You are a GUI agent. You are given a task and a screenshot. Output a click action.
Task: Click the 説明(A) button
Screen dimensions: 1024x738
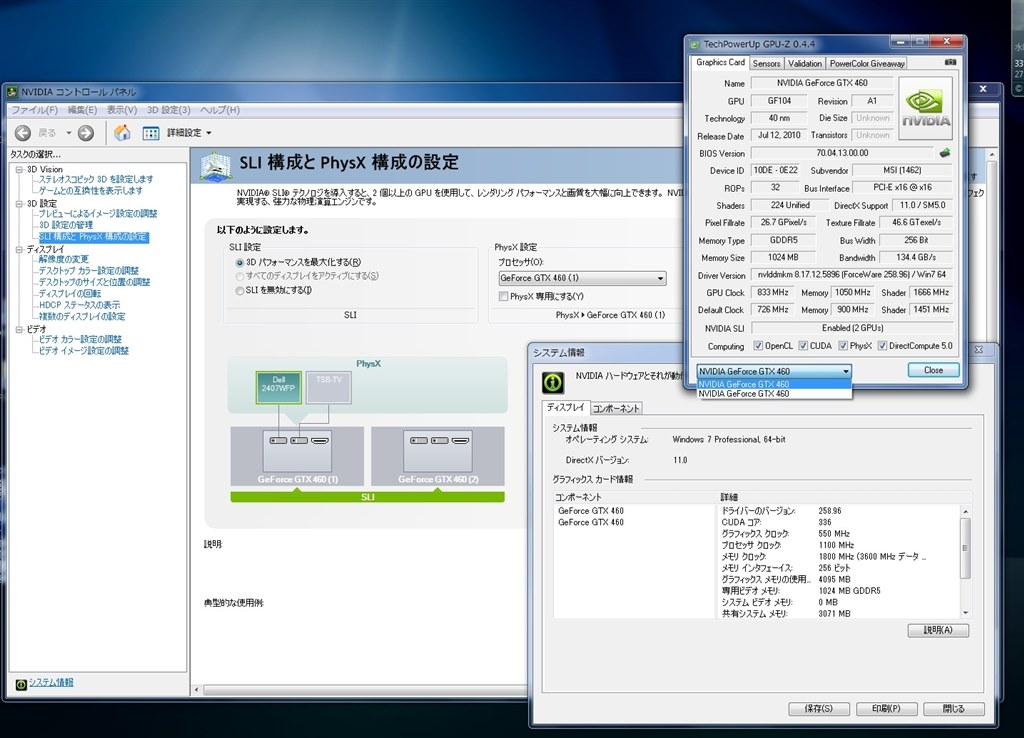tap(938, 630)
